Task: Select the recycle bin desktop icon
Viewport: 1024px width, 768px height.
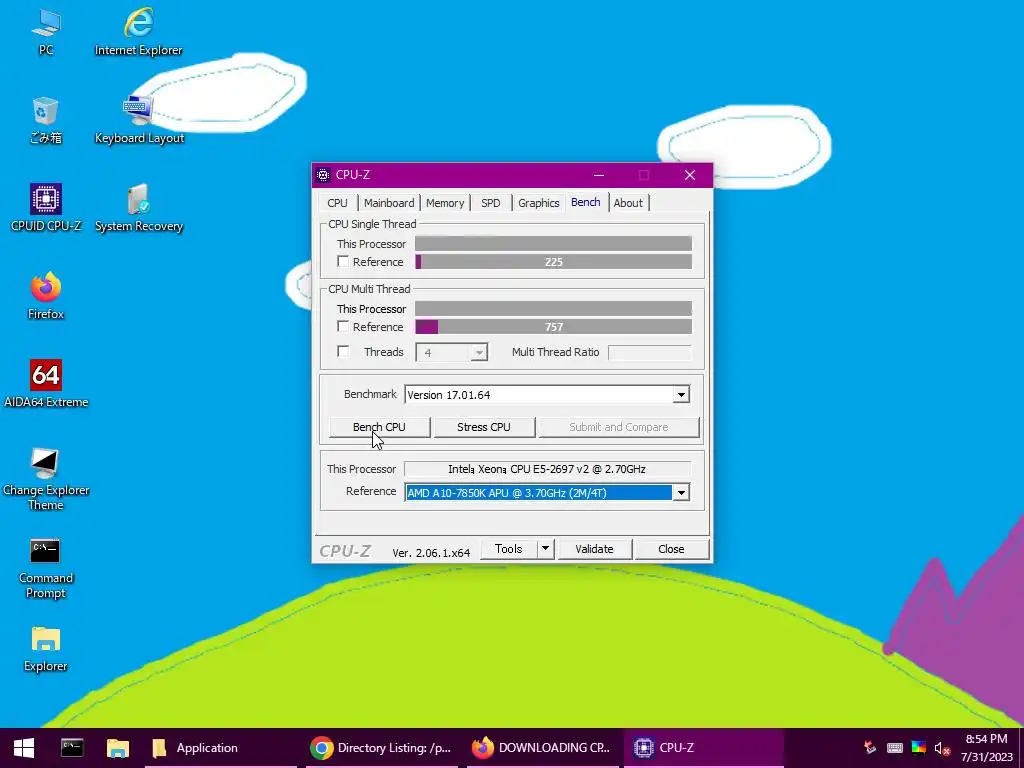Action: click(46, 120)
